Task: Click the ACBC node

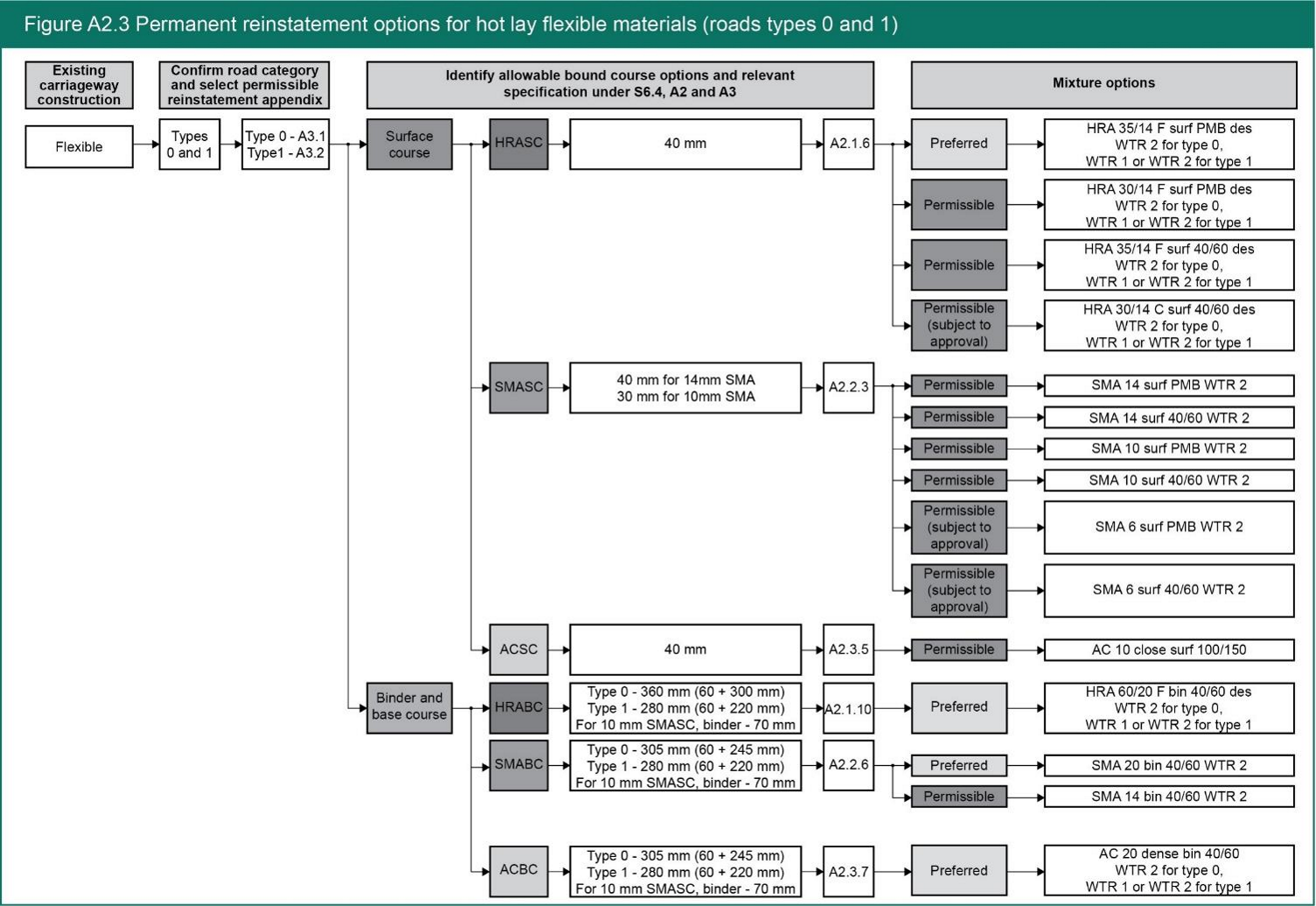Action: [x=518, y=870]
